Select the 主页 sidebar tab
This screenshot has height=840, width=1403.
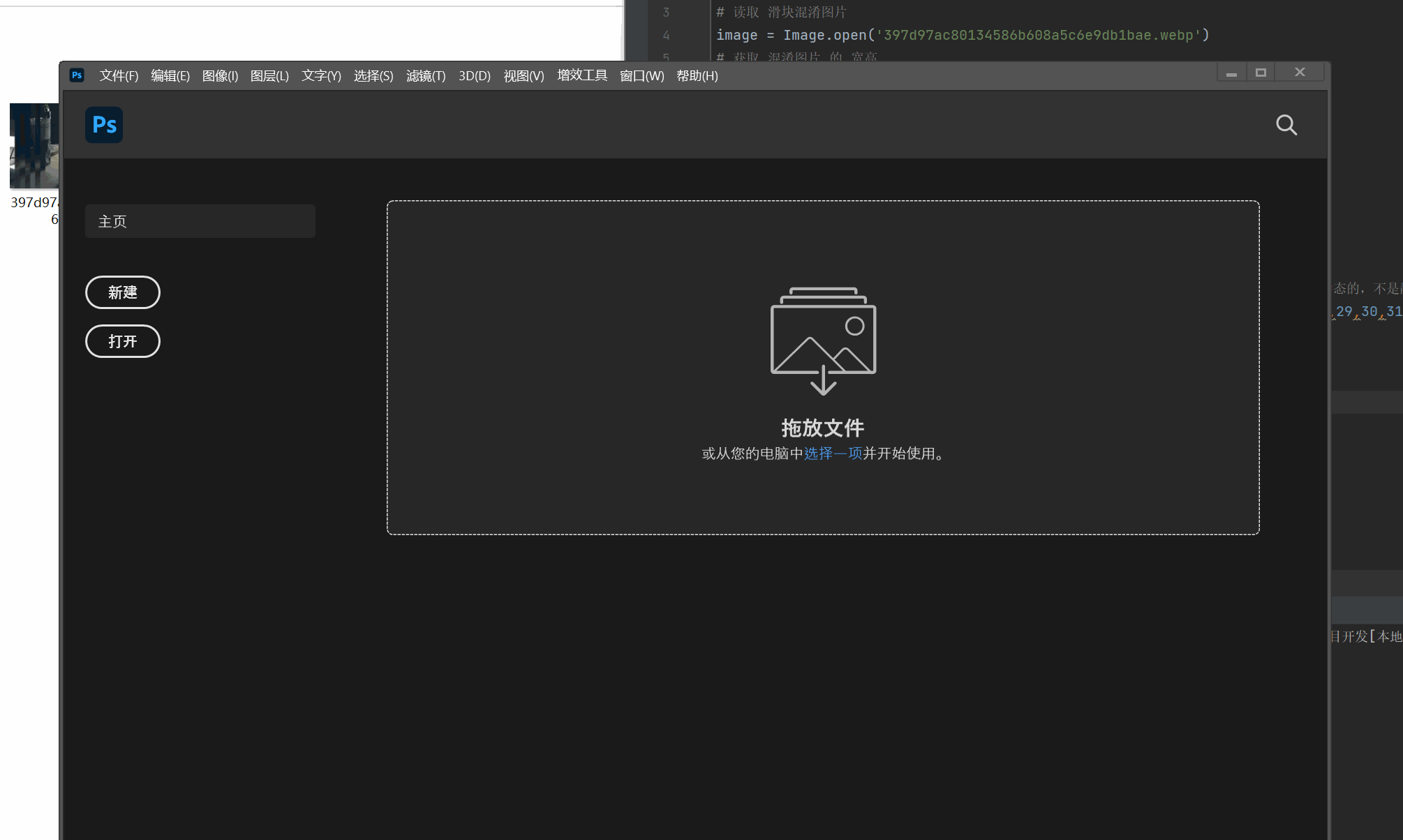200,221
